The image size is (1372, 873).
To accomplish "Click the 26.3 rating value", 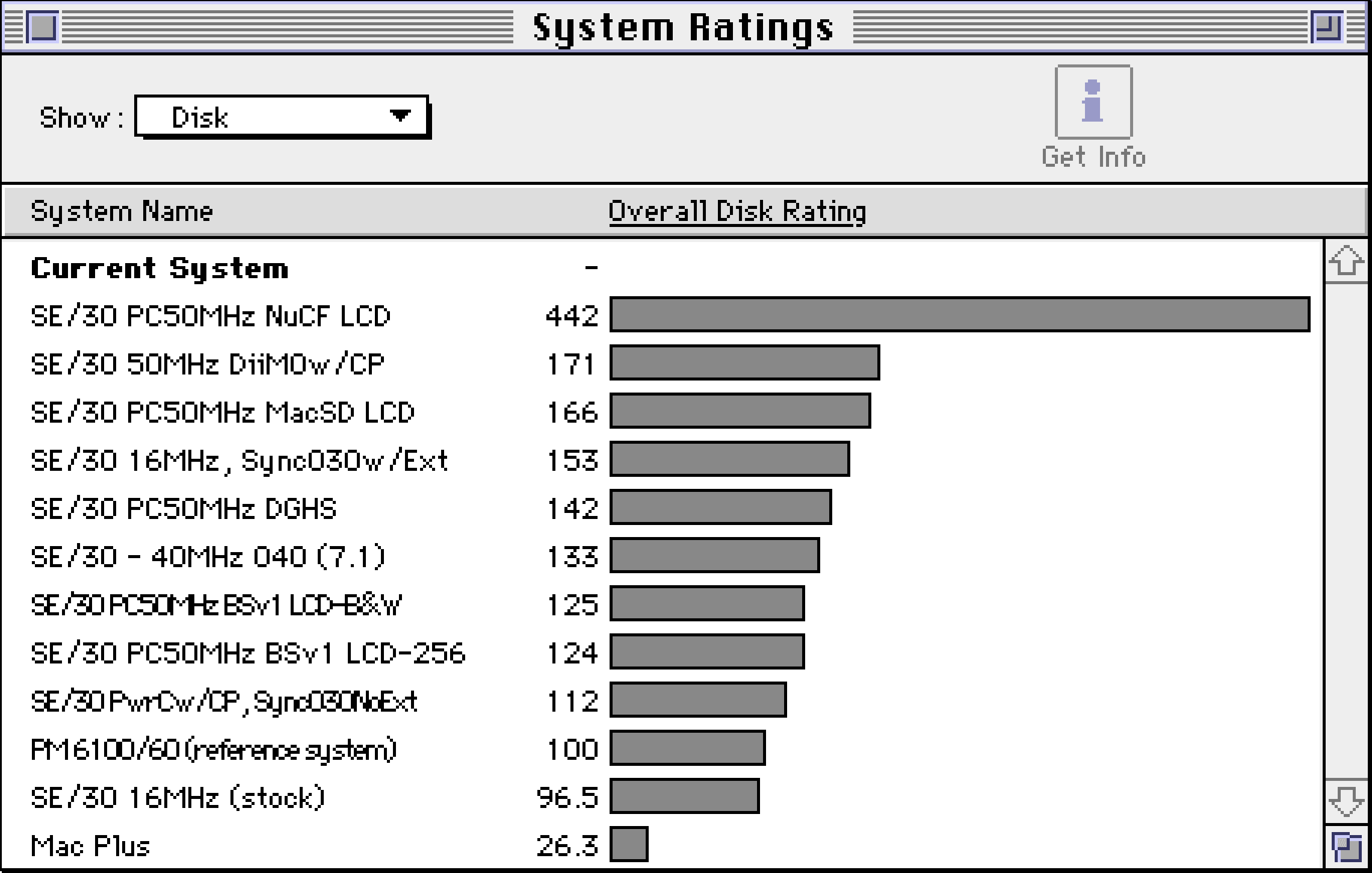I will [567, 846].
